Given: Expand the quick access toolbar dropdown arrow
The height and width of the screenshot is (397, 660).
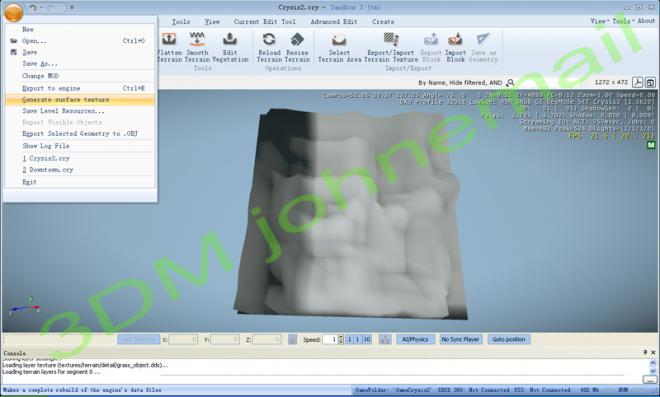Looking at the screenshot, I should (72, 8).
